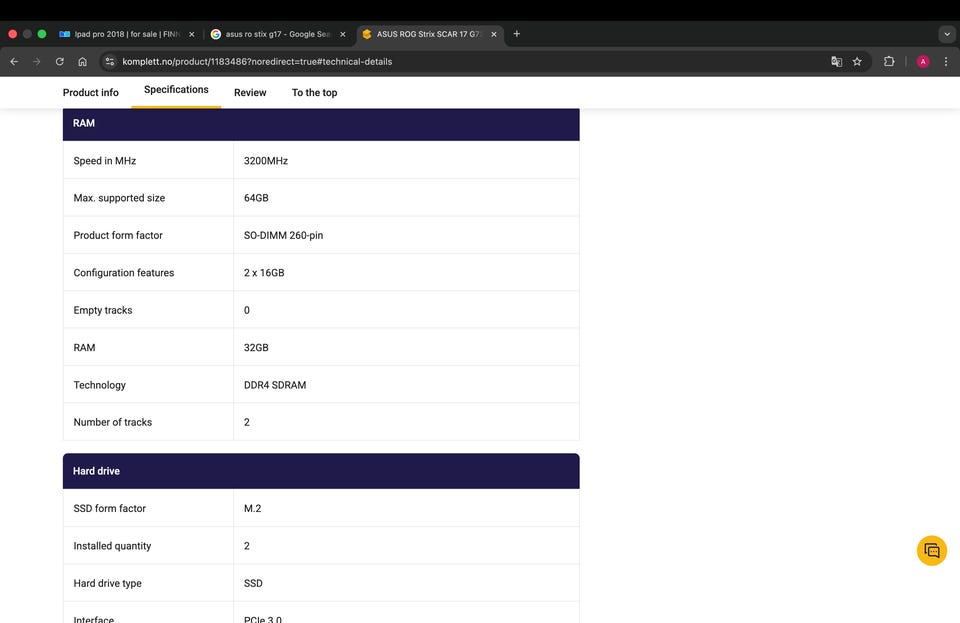Image resolution: width=960 pixels, height=623 pixels.
Task: Click the browser forward arrow
Action: pos(37,61)
